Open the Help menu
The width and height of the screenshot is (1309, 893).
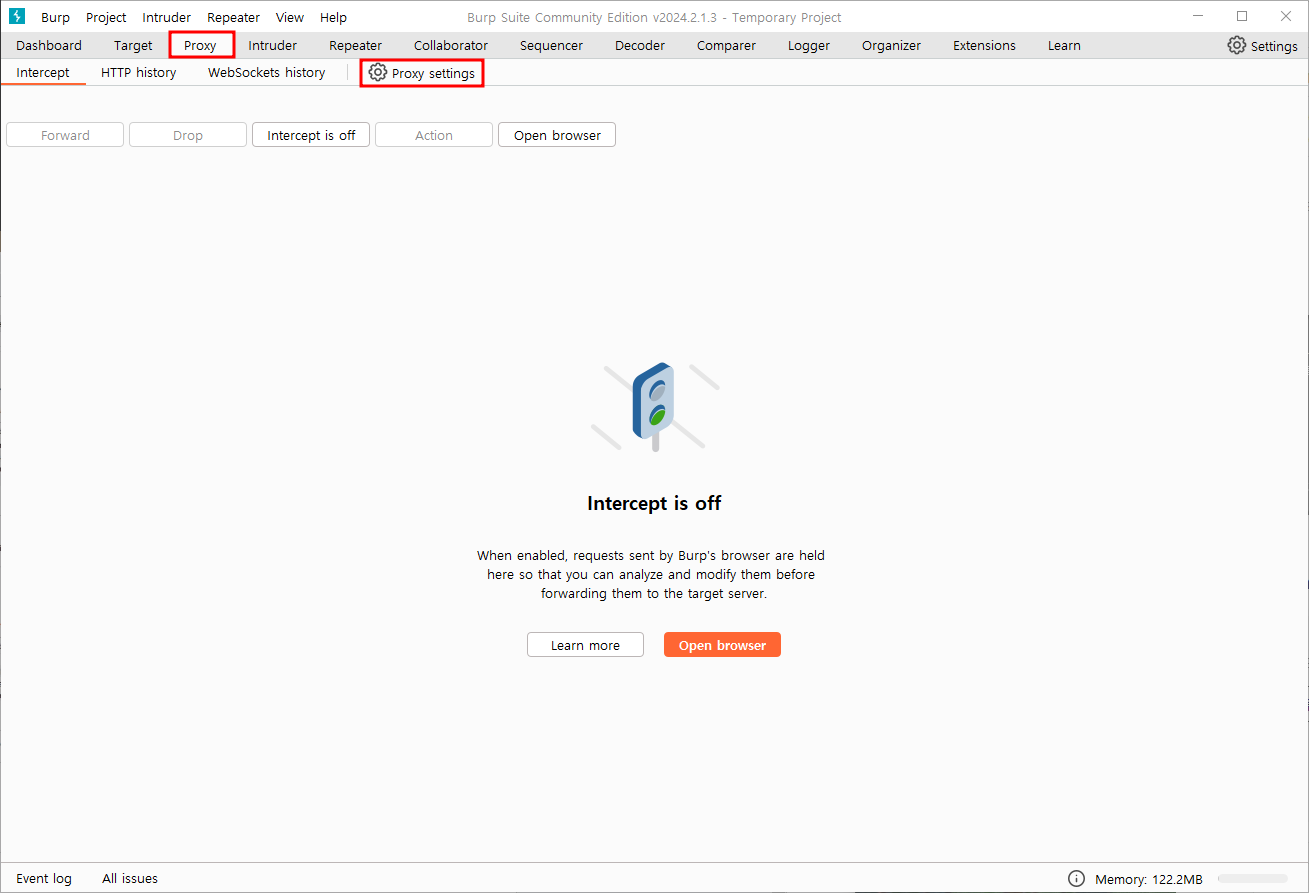point(333,17)
